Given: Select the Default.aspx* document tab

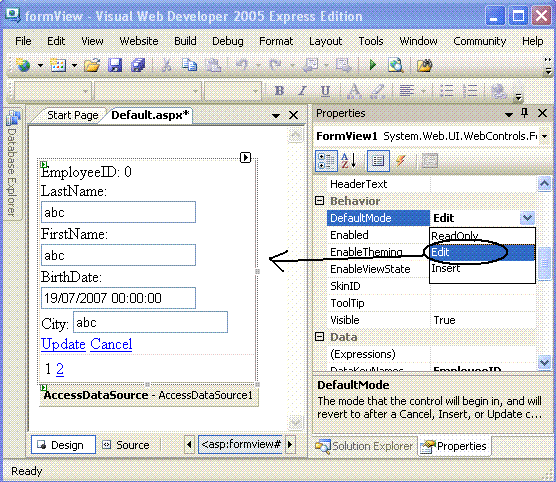Looking at the screenshot, I should [150, 115].
